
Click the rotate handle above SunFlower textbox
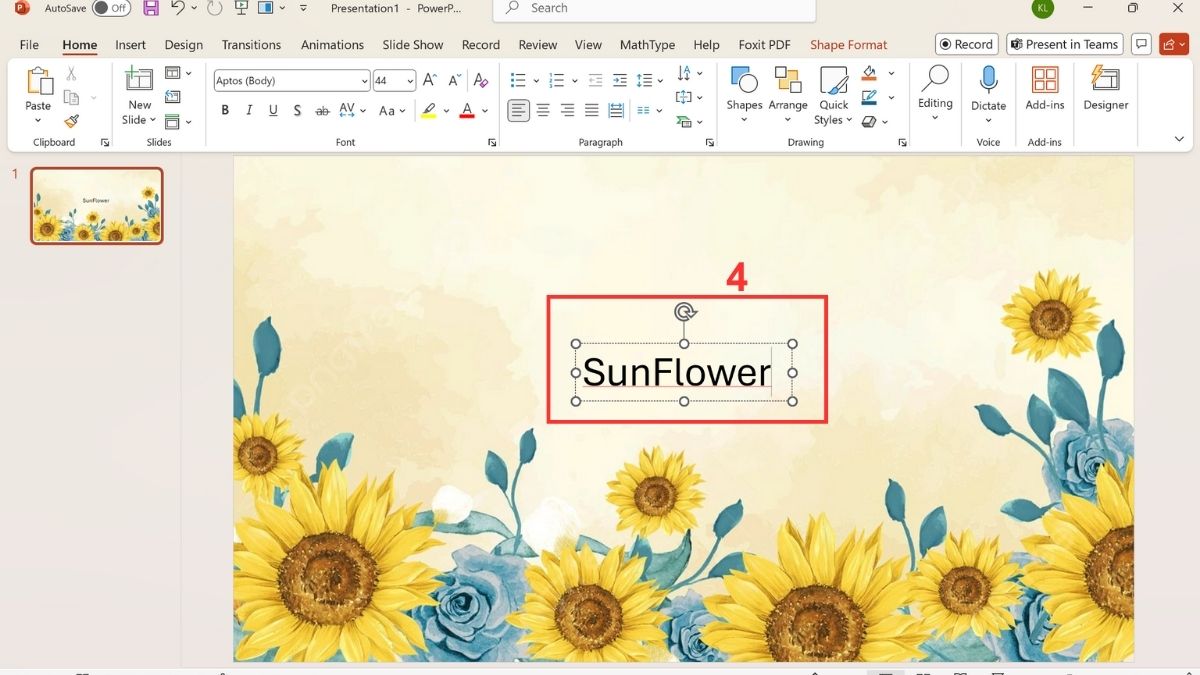click(x=684, y=312)
